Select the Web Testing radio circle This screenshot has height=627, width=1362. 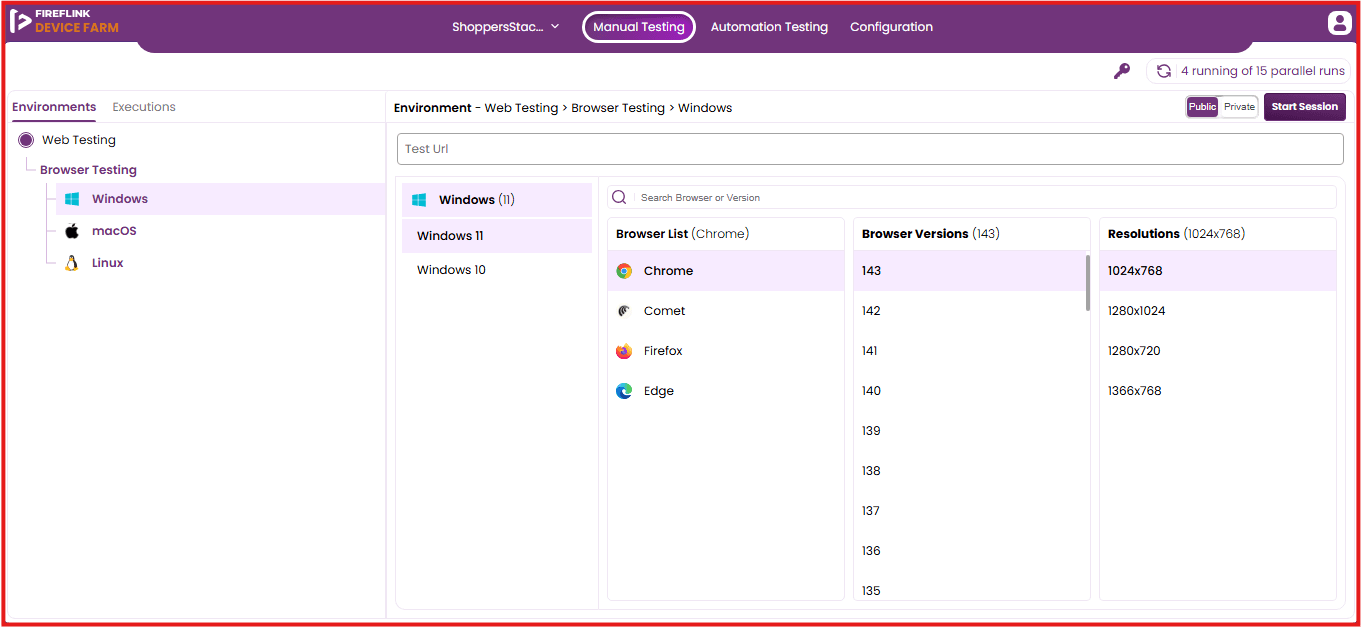click(26, 140)
